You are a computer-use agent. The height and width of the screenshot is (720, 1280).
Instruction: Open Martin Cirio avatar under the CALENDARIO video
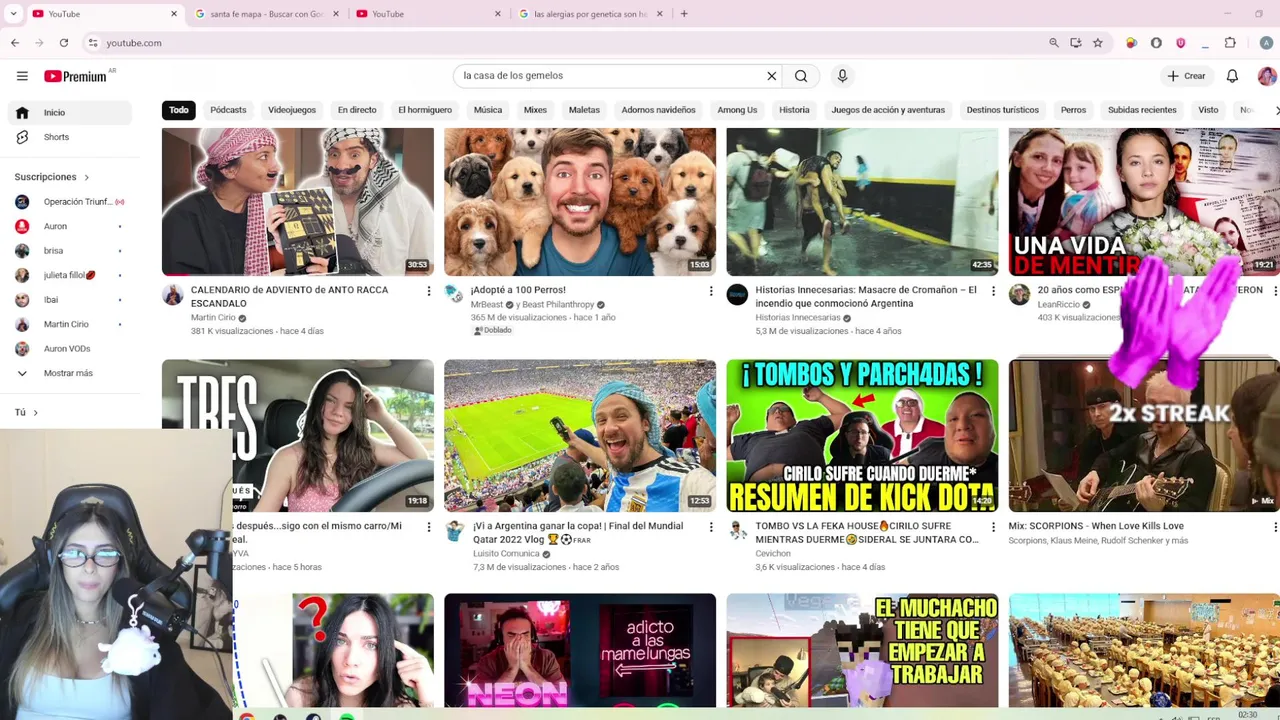(173, 295)
